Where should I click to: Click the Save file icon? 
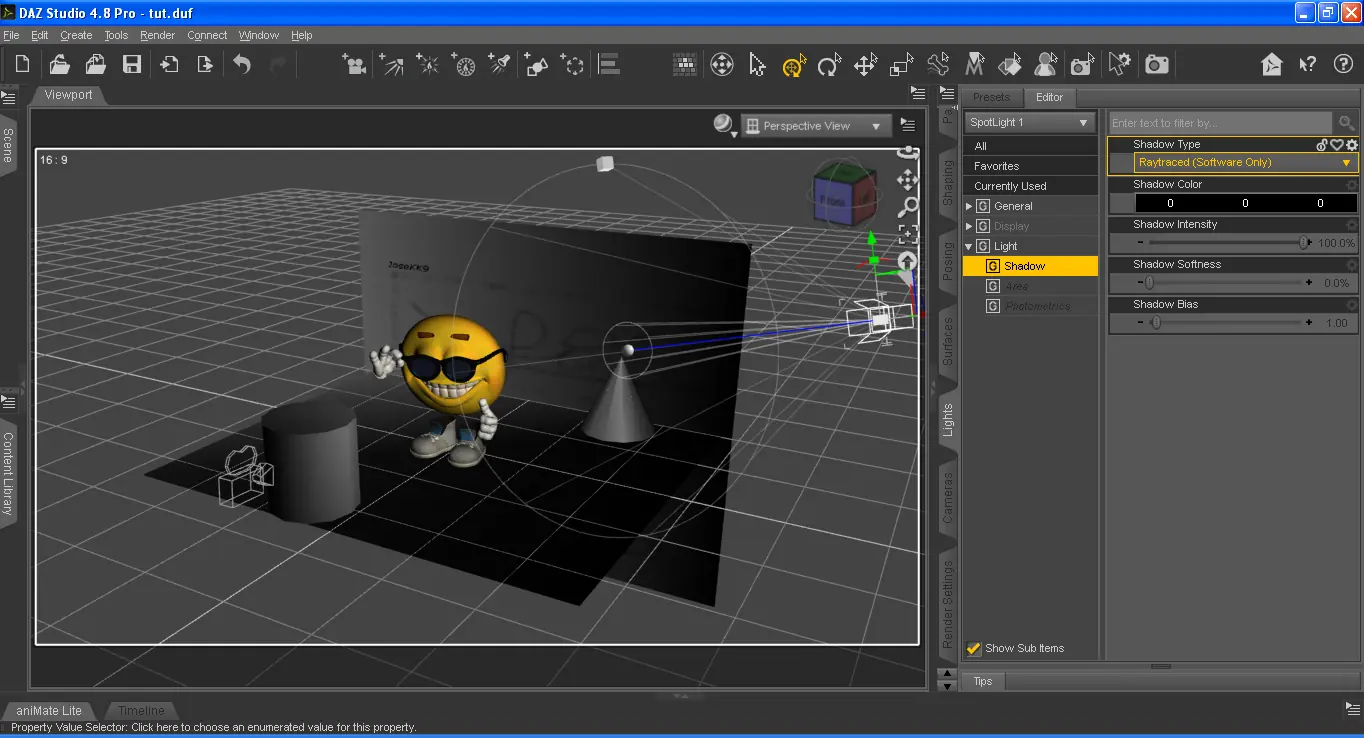tap(132, 65)
